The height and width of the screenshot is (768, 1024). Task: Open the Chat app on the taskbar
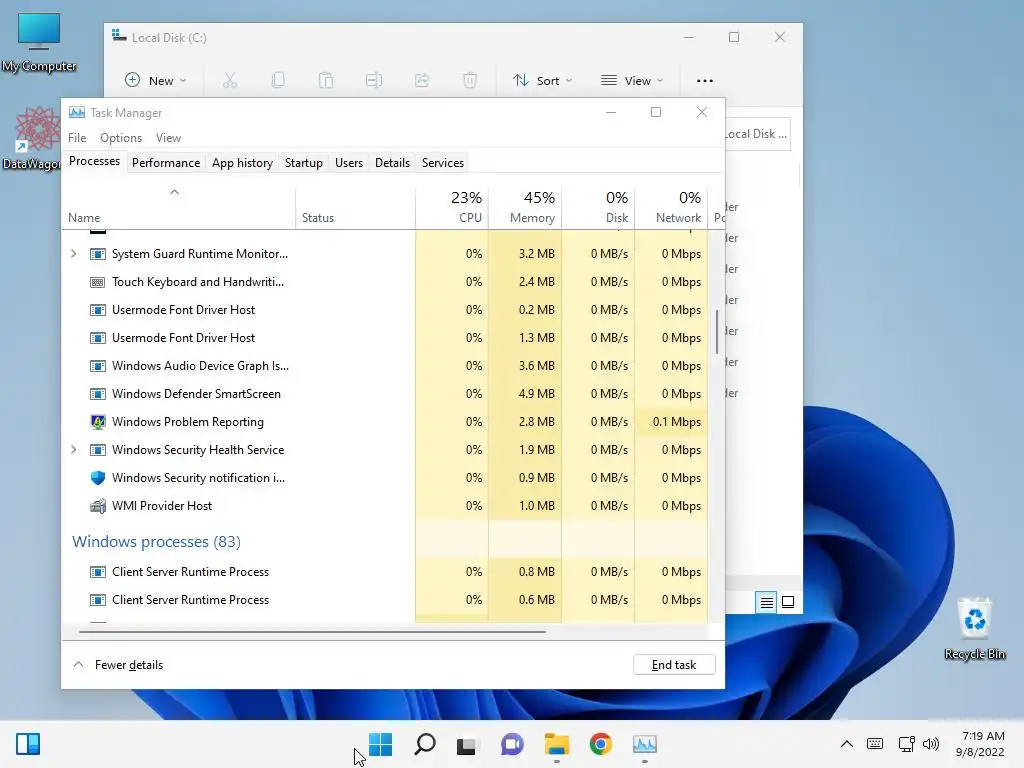pos(512,744)
